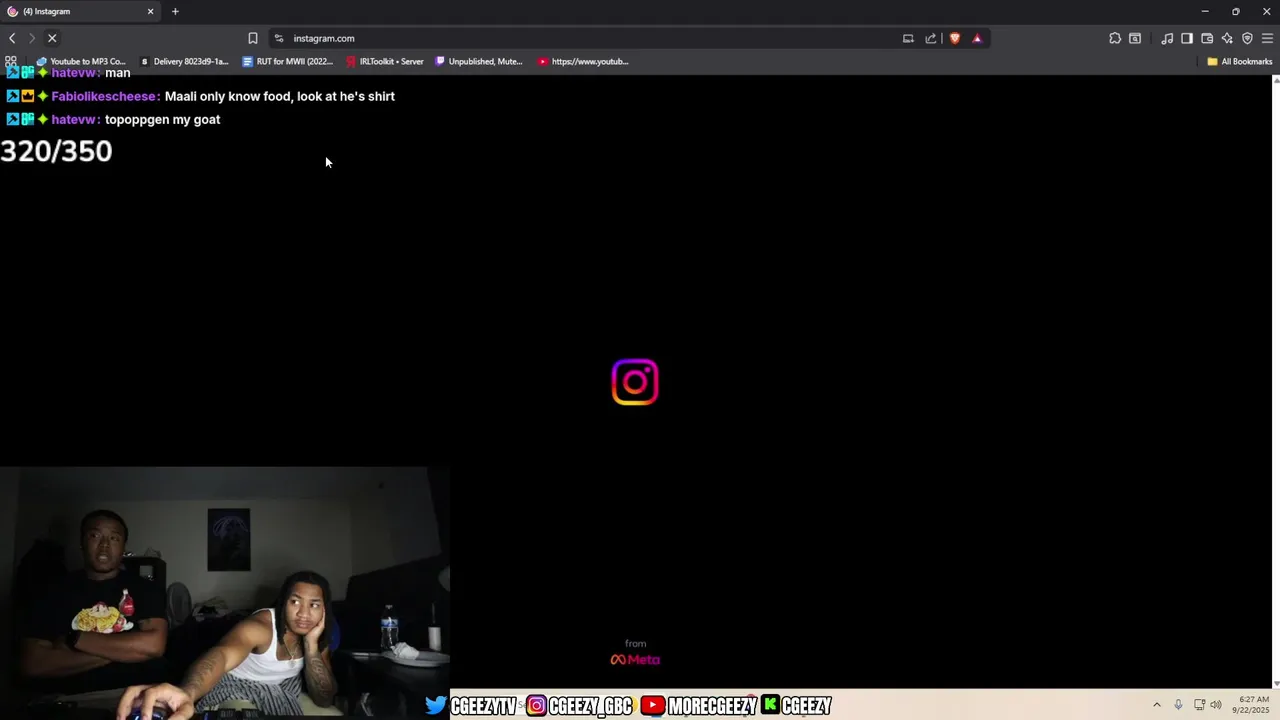Open the https://www.youtub... bookmark
The image size is (1280, 720).
(x=583, y=61)
